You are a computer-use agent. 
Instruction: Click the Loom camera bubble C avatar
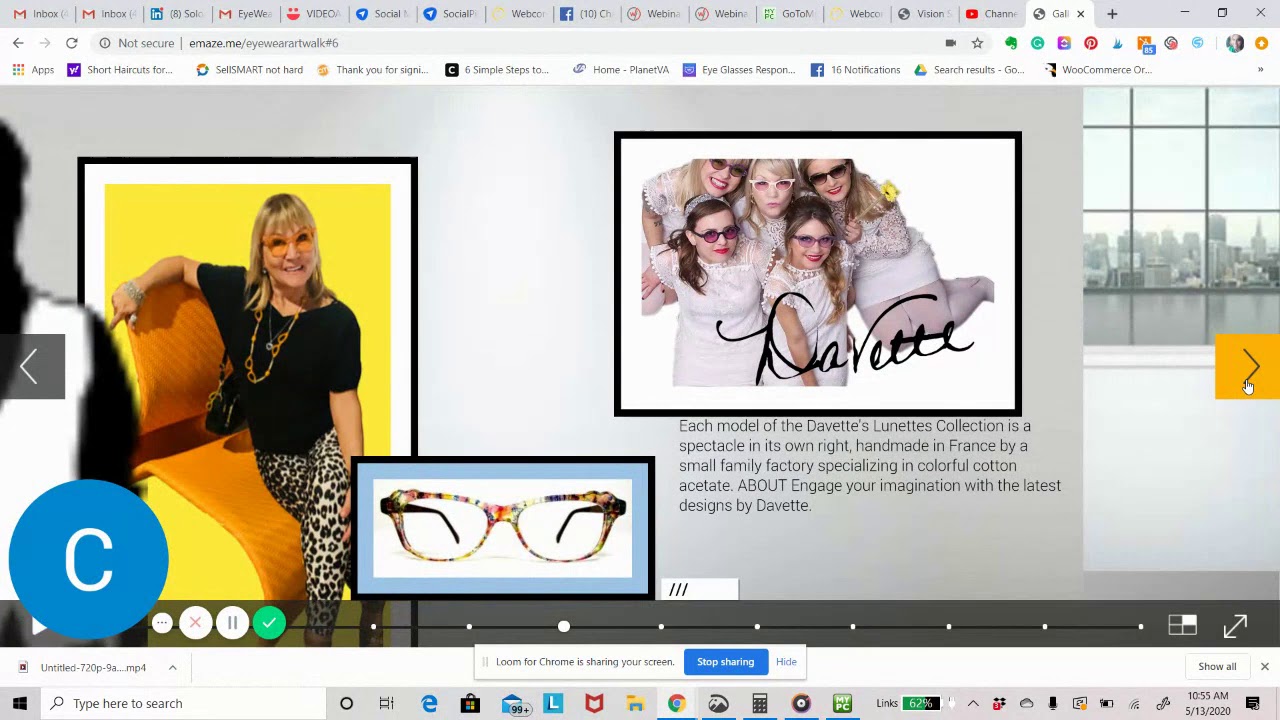[88, 559]
